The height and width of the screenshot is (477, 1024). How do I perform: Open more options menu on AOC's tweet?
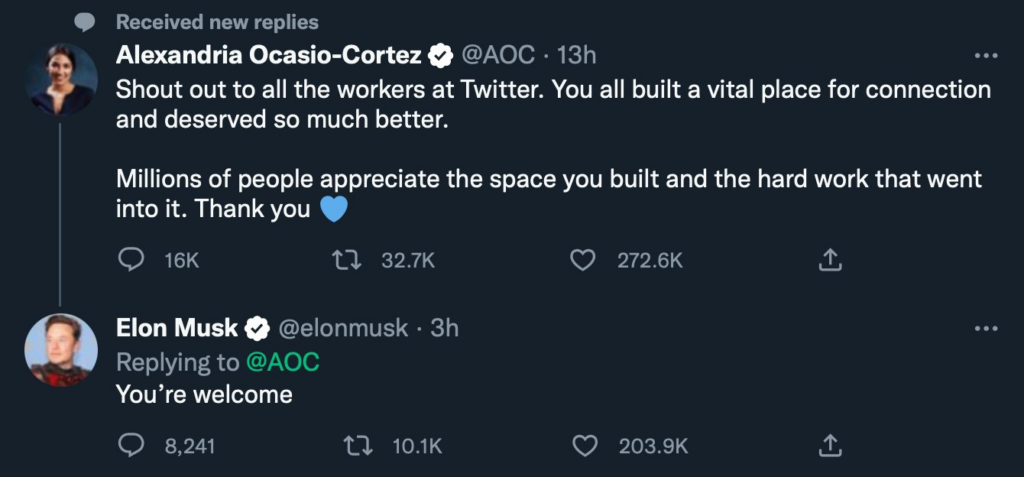coord(985,55)
